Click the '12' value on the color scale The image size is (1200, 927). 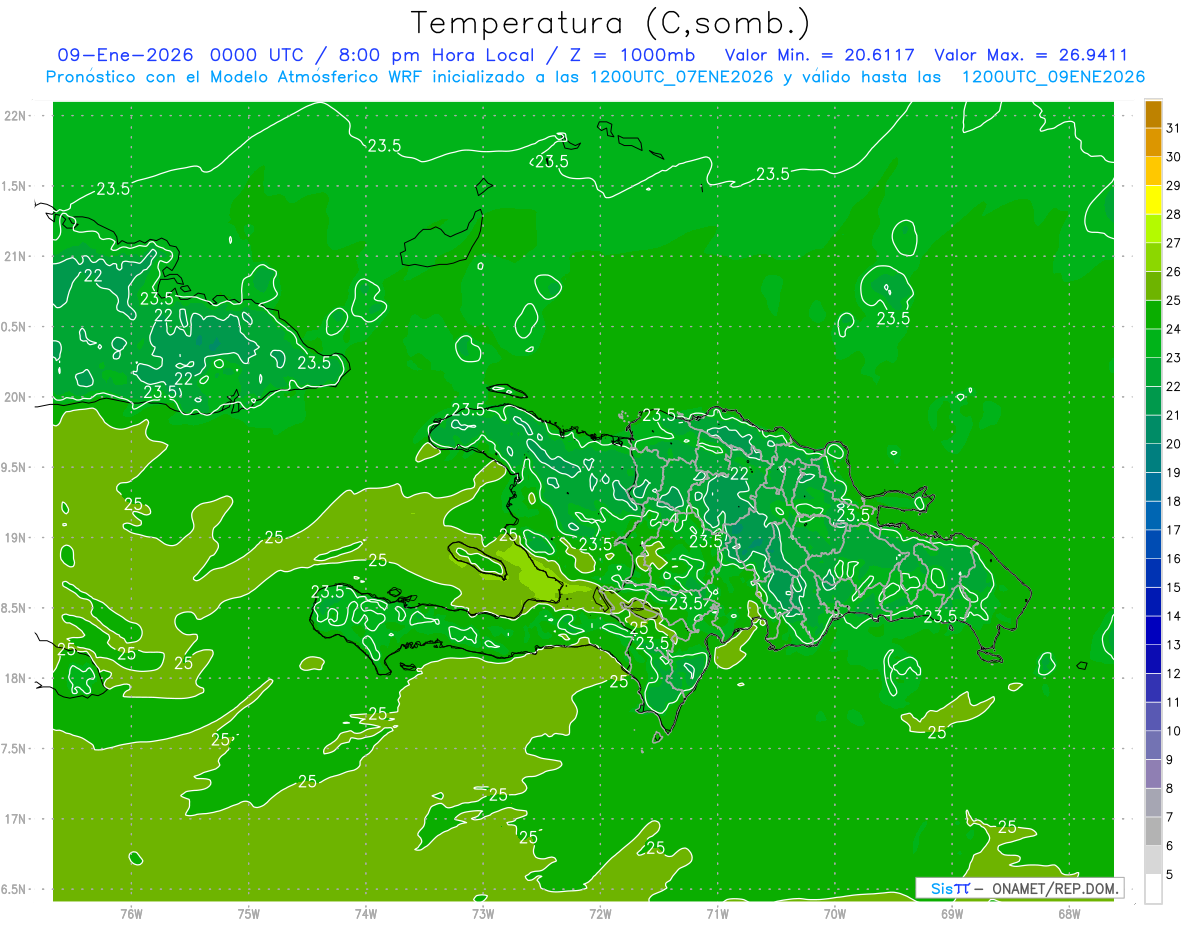pos(1173,673)
